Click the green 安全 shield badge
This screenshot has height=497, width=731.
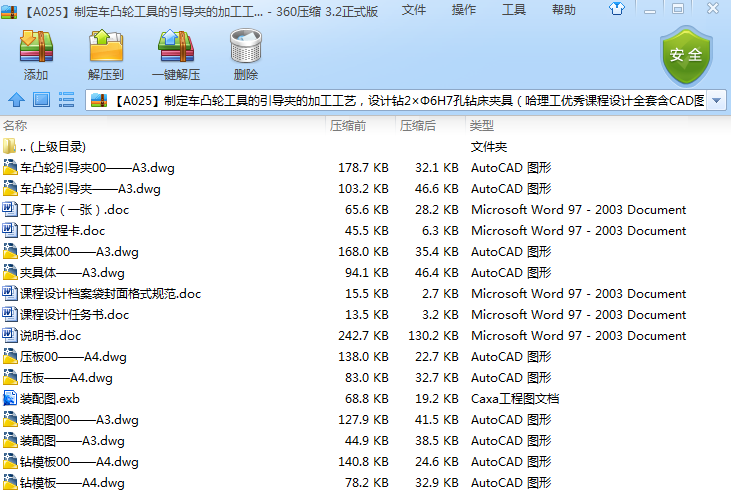[x=686, y=55]
